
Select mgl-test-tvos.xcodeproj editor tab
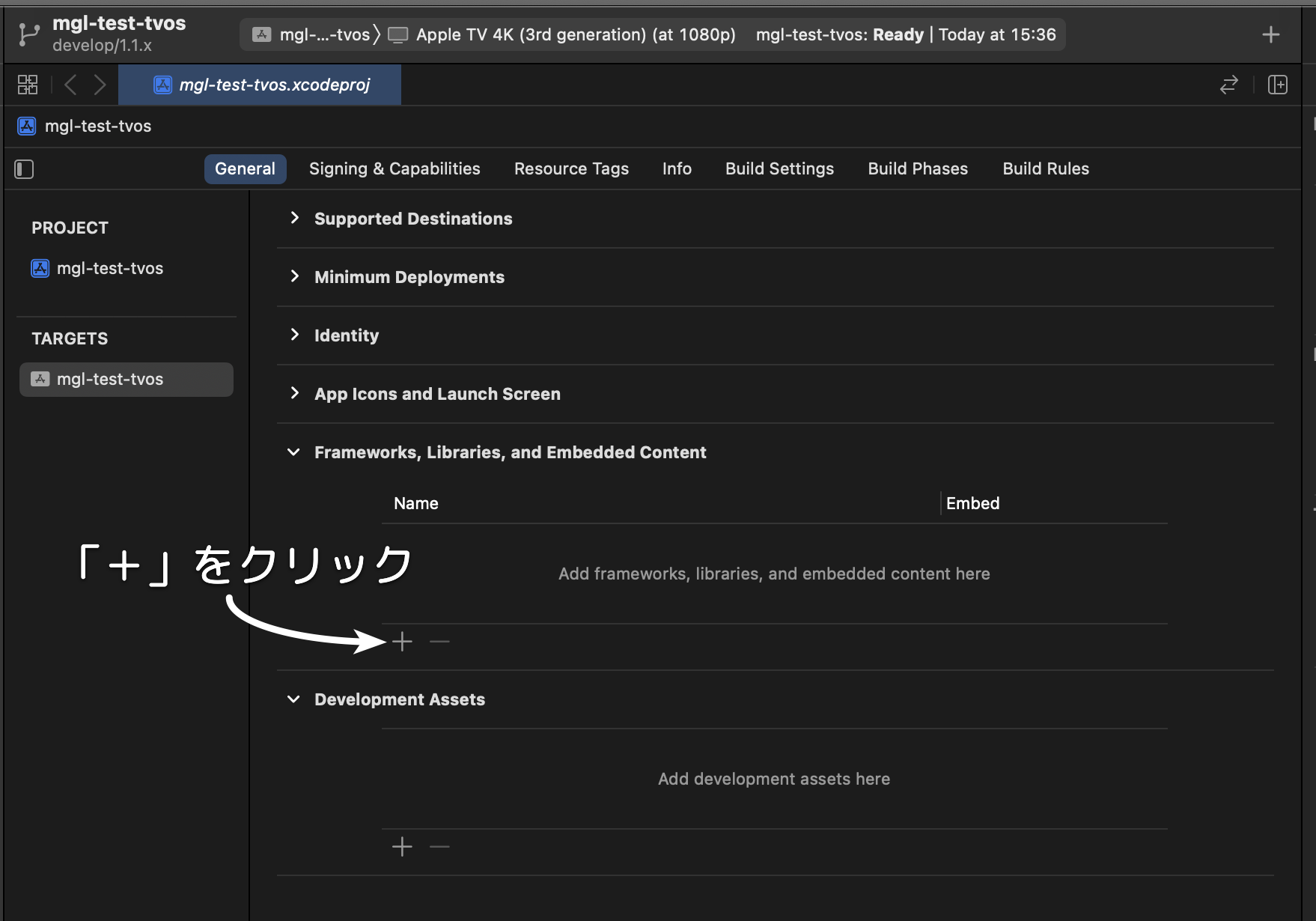(260, 85)
